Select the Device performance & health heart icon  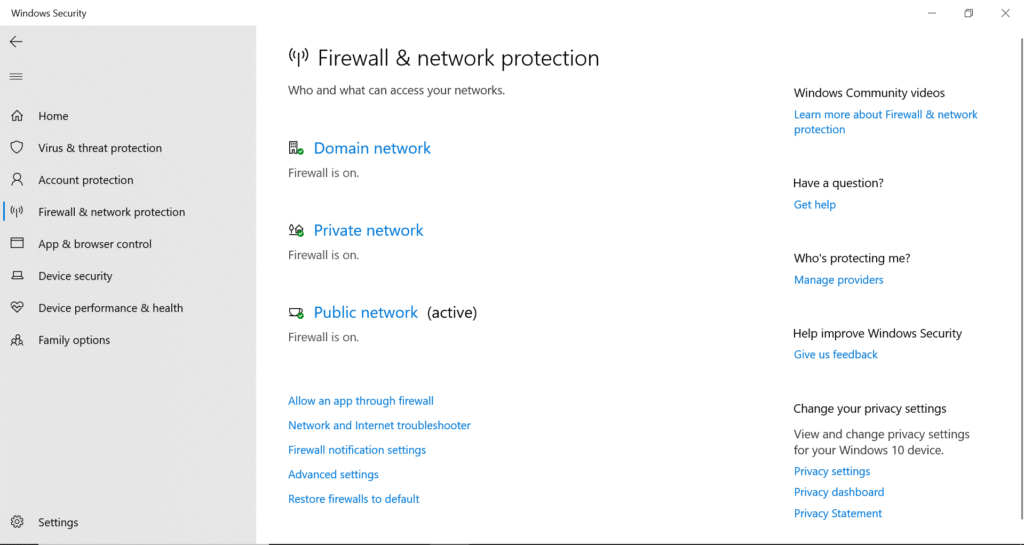click(x=17, y=308)
